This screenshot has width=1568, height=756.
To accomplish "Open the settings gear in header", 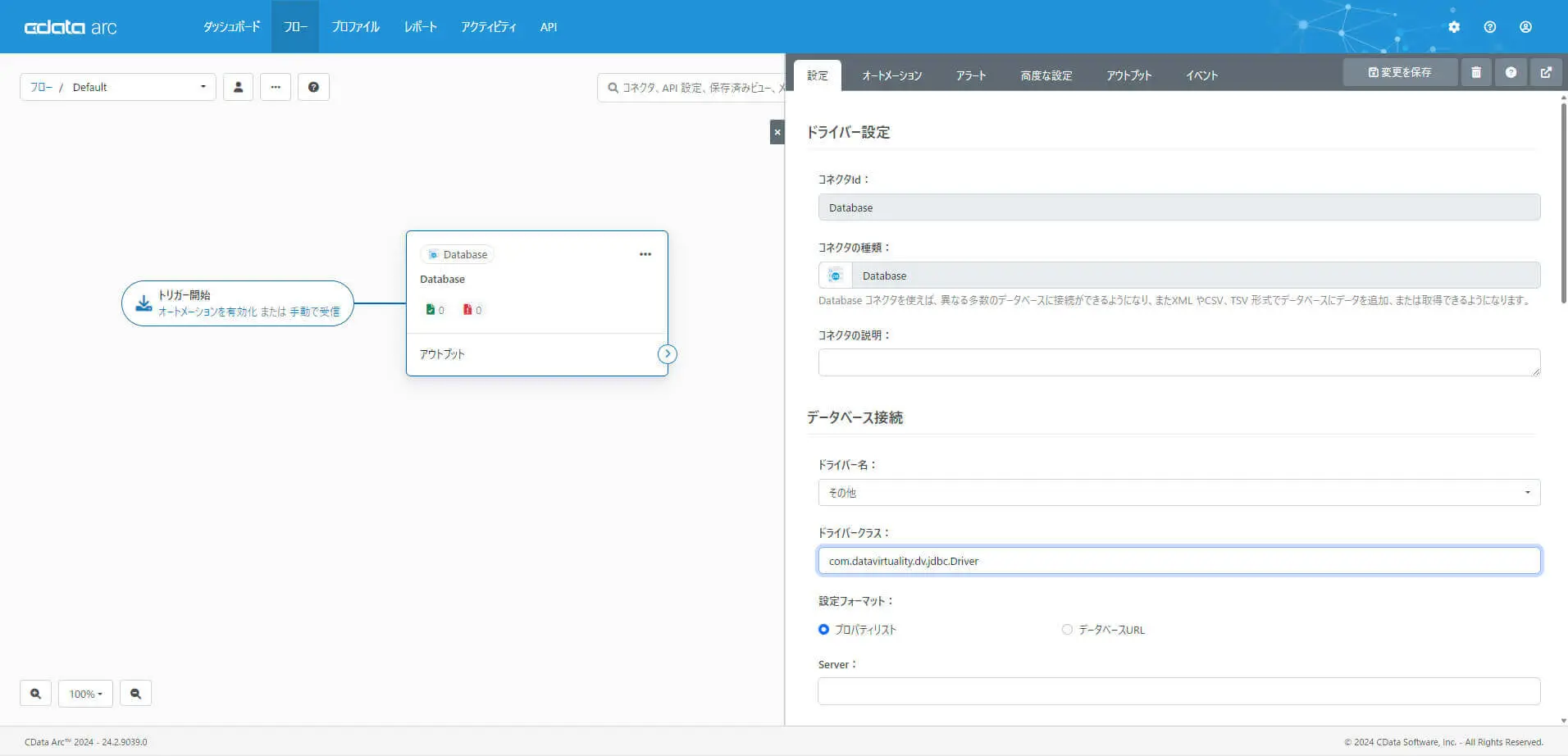I will tap(1454, 27).
